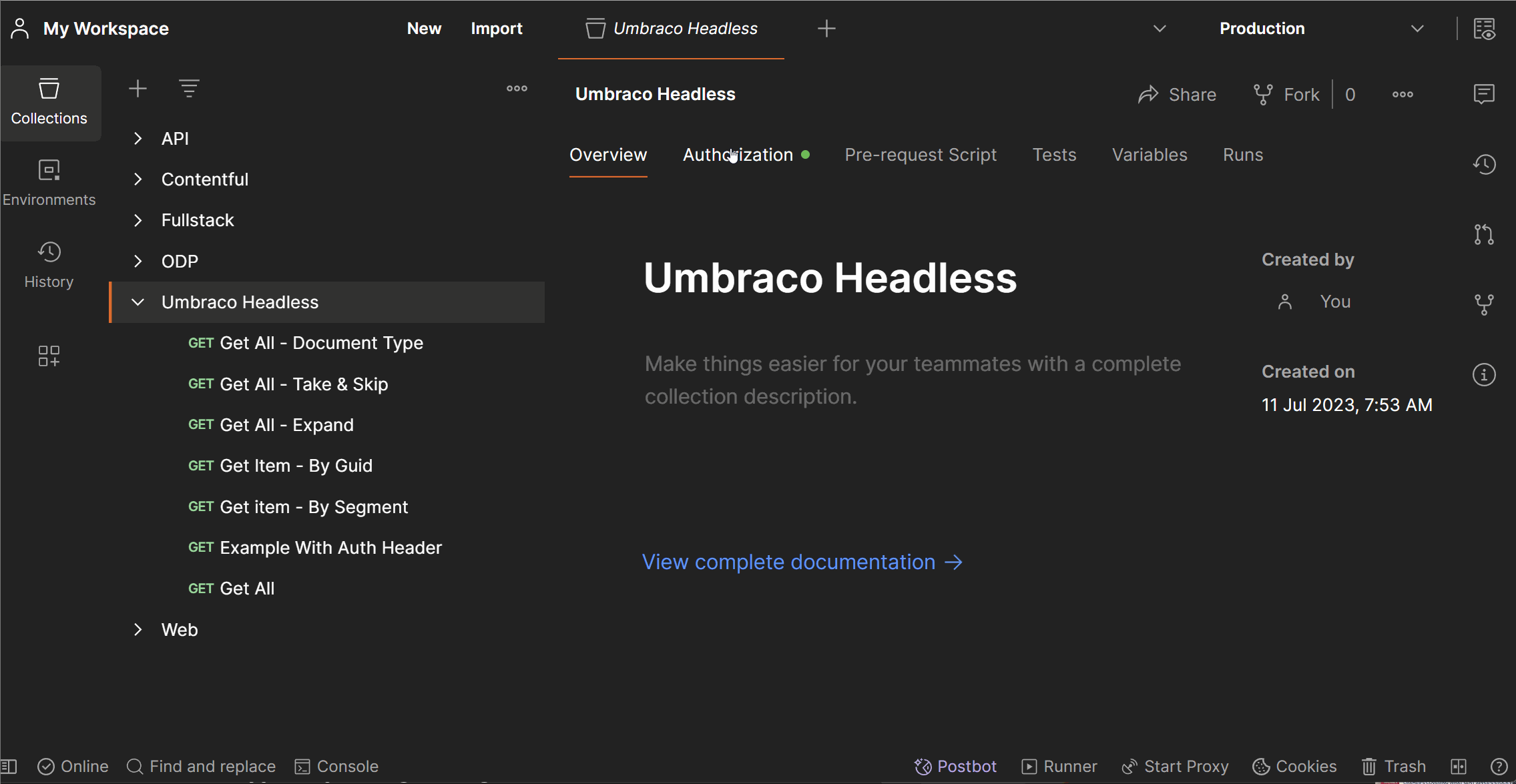
Task: Expand the Fullstack collection
Action: click(x=138, y=220)
